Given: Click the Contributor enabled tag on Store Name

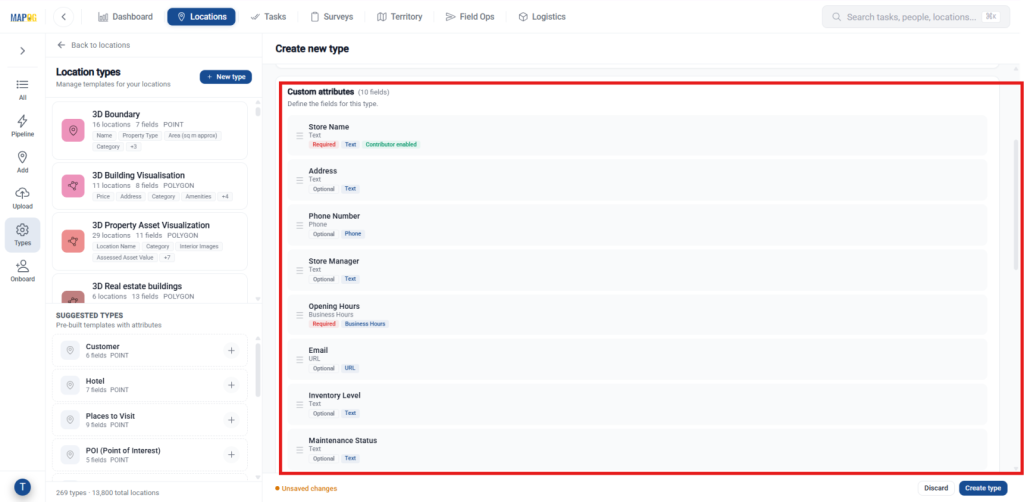Looking at the screenshot, I should (391, 144).
